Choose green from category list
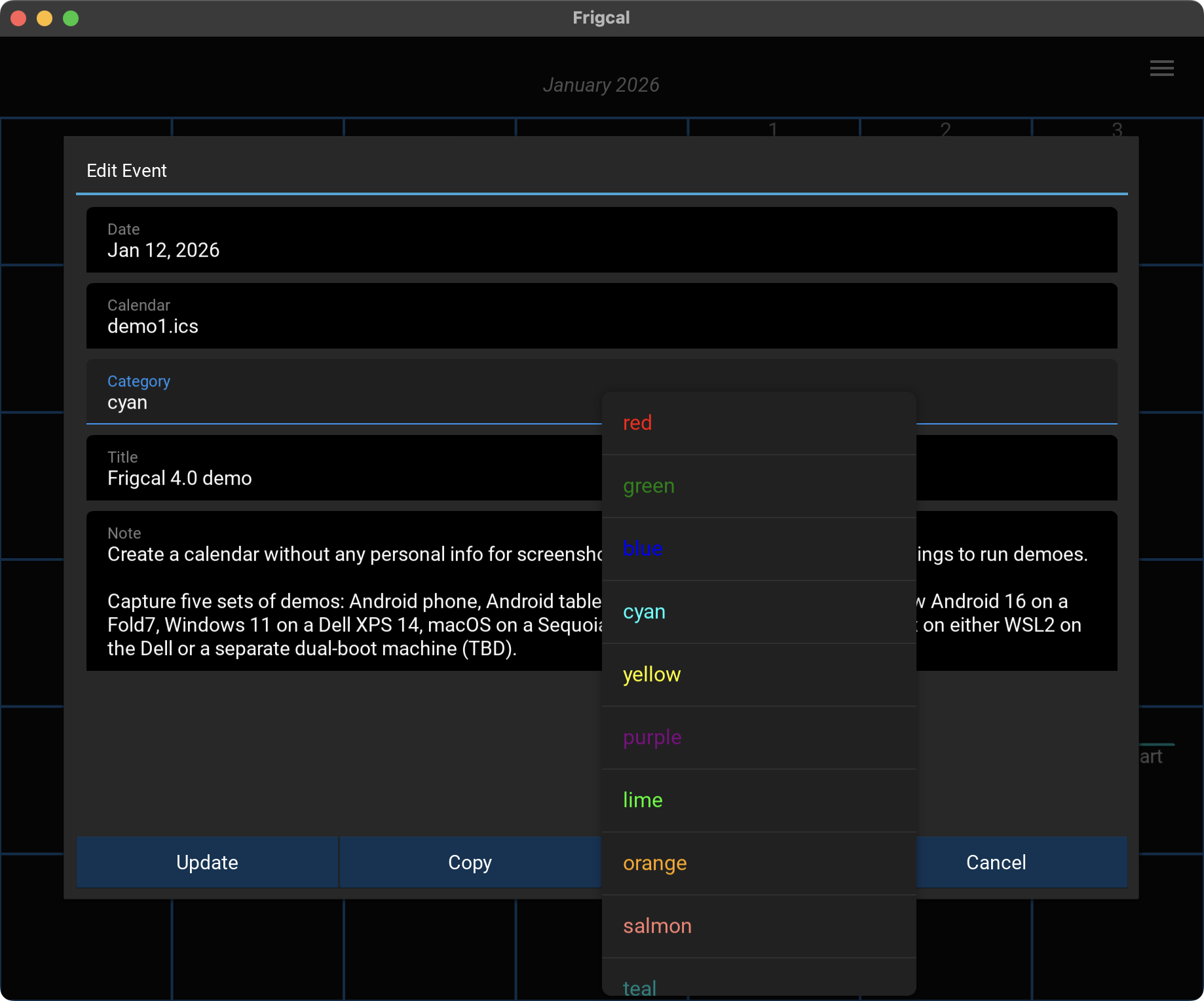 (758, 486)
